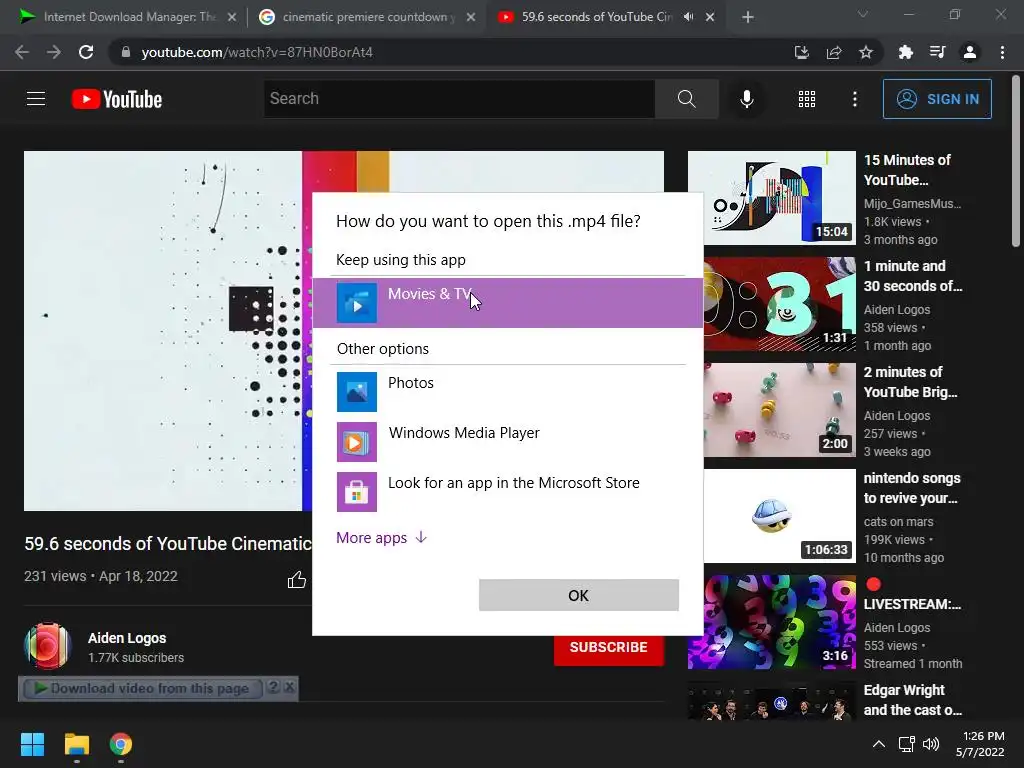Screen dimensions: 1024x768
Task: Open a new browser tab
Action: pos(748,18)
